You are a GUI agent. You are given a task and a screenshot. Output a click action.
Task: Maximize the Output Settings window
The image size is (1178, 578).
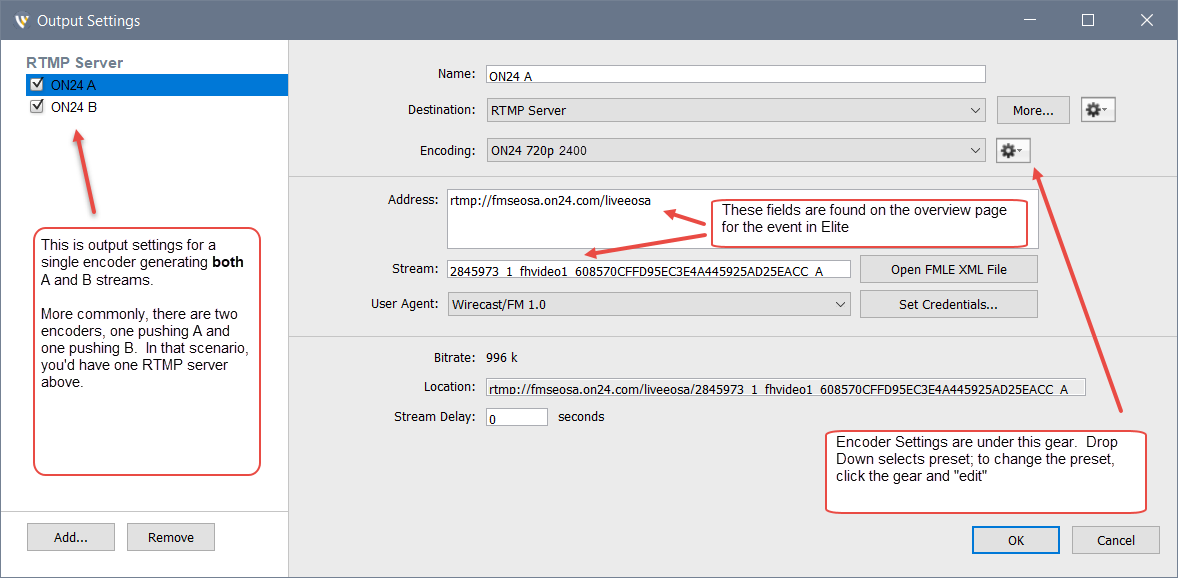(1087, 21)
